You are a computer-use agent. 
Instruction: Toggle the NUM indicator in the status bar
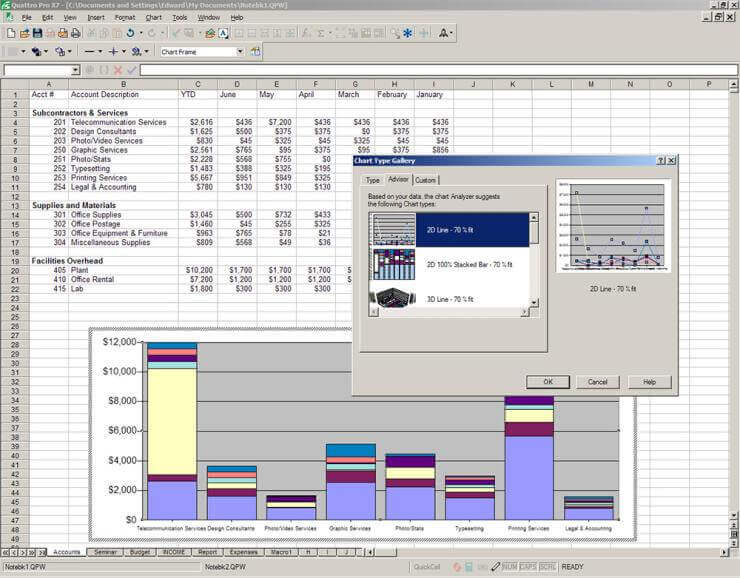[x=510, y=567]
